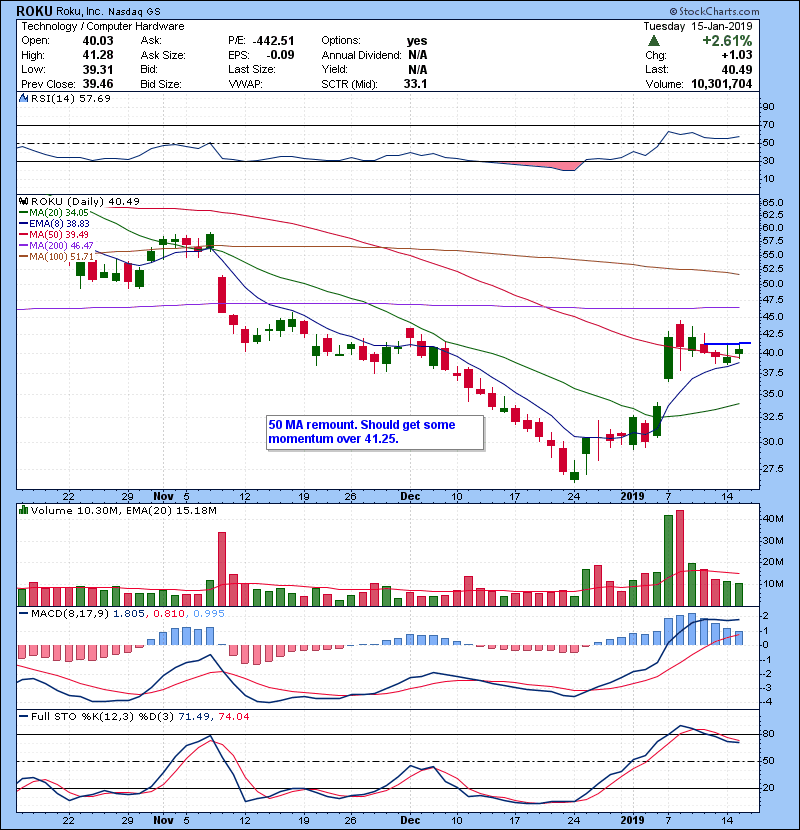
Task: Click the Bid Size label
Action: (160, 84)
